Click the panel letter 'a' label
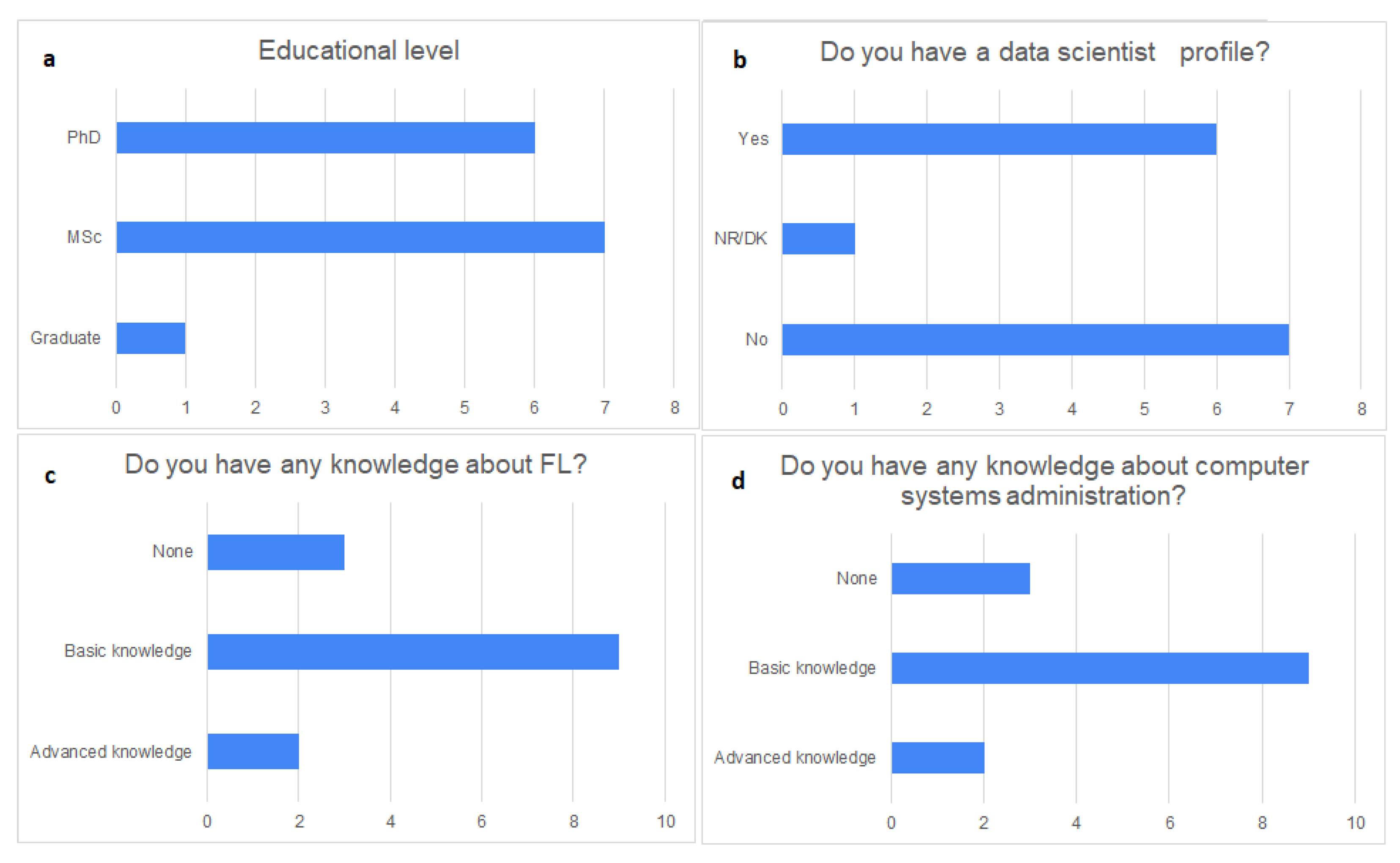 click(x=49, y=59)
